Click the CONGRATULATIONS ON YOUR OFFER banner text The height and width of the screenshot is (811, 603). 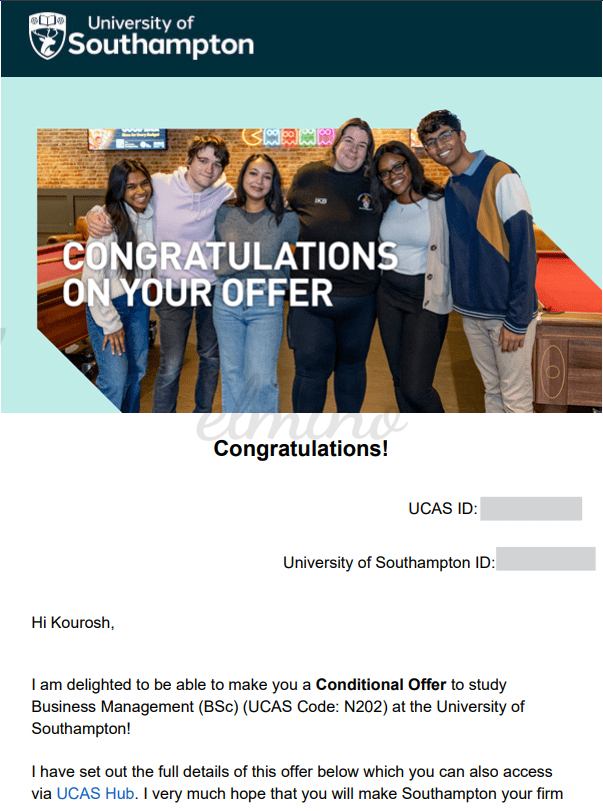tap(230, 274)
